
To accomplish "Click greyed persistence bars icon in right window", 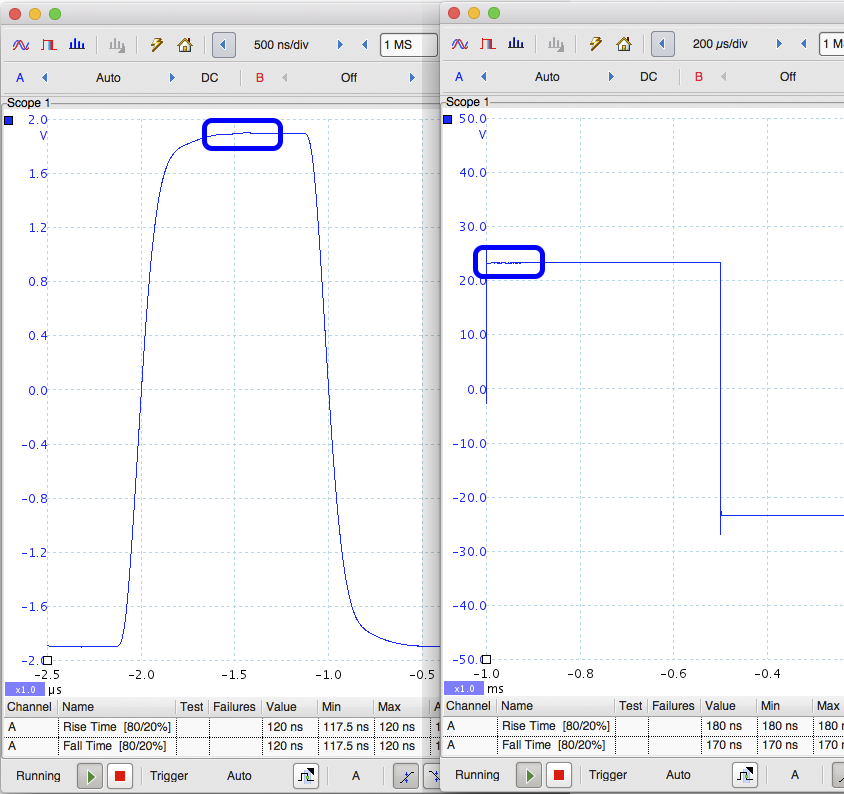I will click(555, 44).
